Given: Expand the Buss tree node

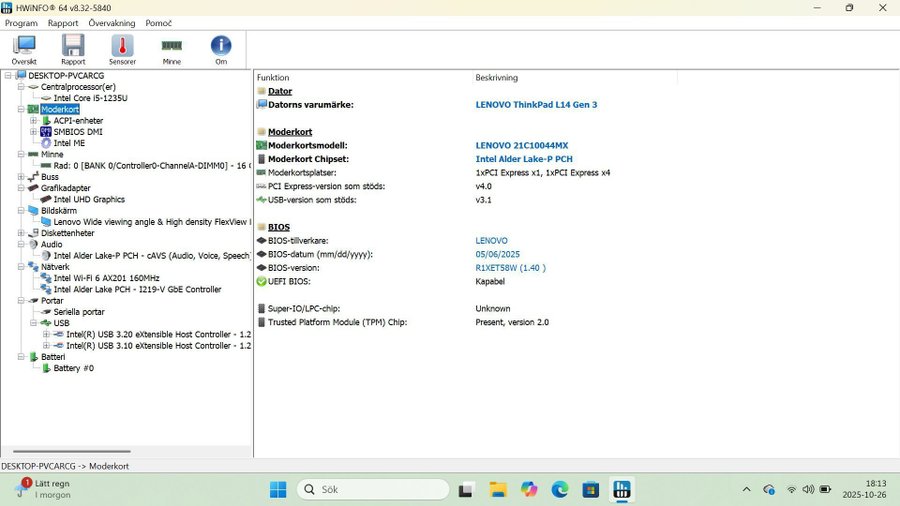Looking at the screenshot, I should 20,177.
